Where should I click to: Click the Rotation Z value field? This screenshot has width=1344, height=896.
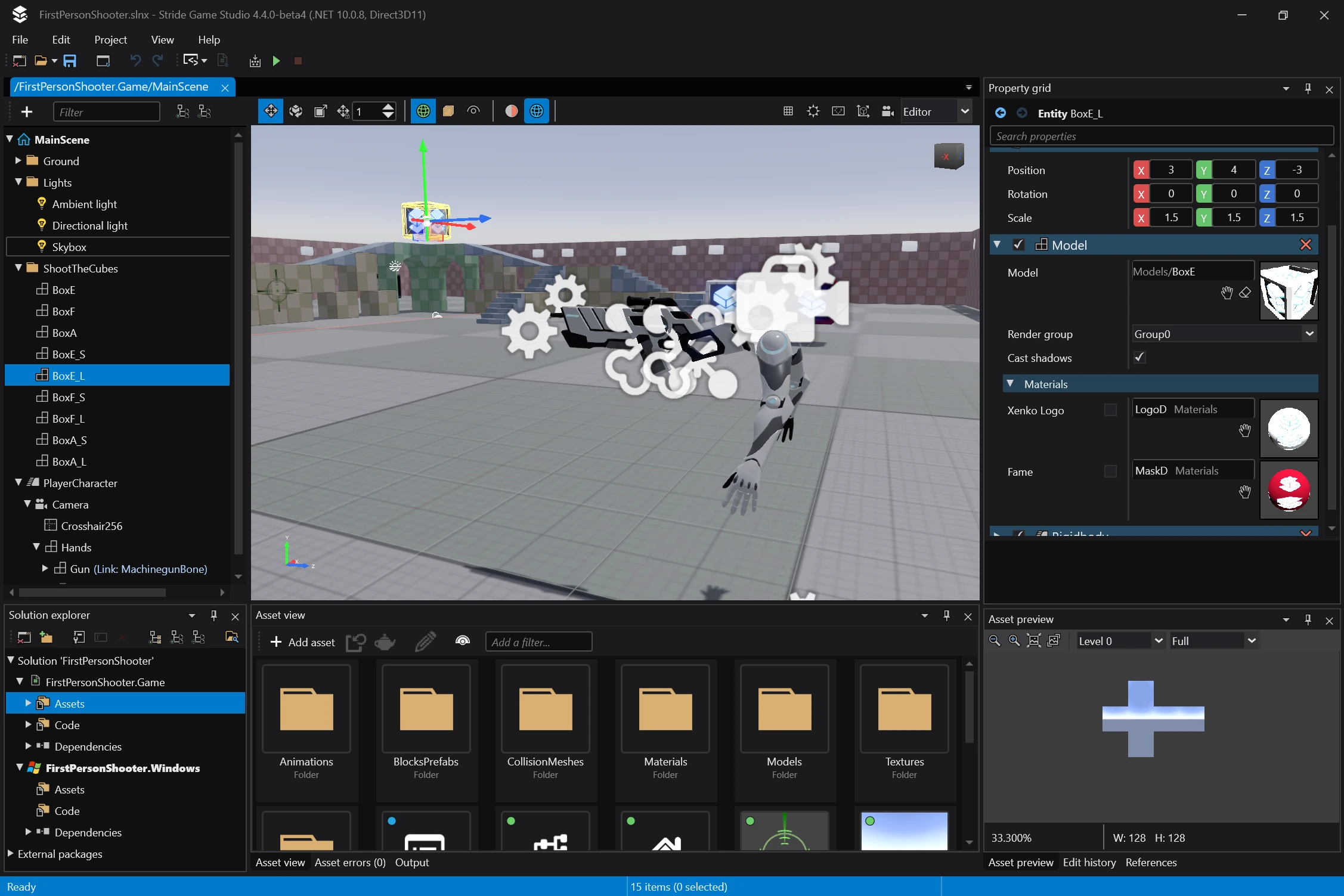[1297, 194]
